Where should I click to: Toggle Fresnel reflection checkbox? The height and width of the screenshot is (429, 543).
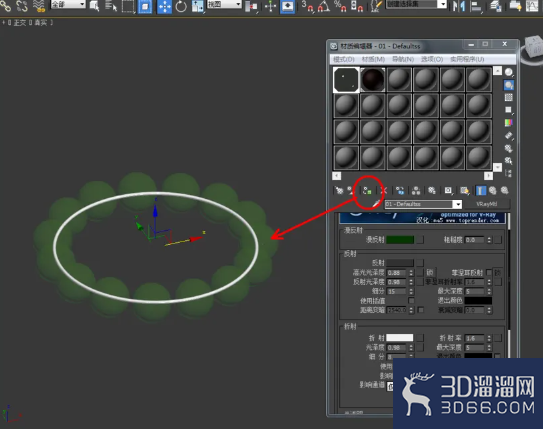click(x=489, y=272)
